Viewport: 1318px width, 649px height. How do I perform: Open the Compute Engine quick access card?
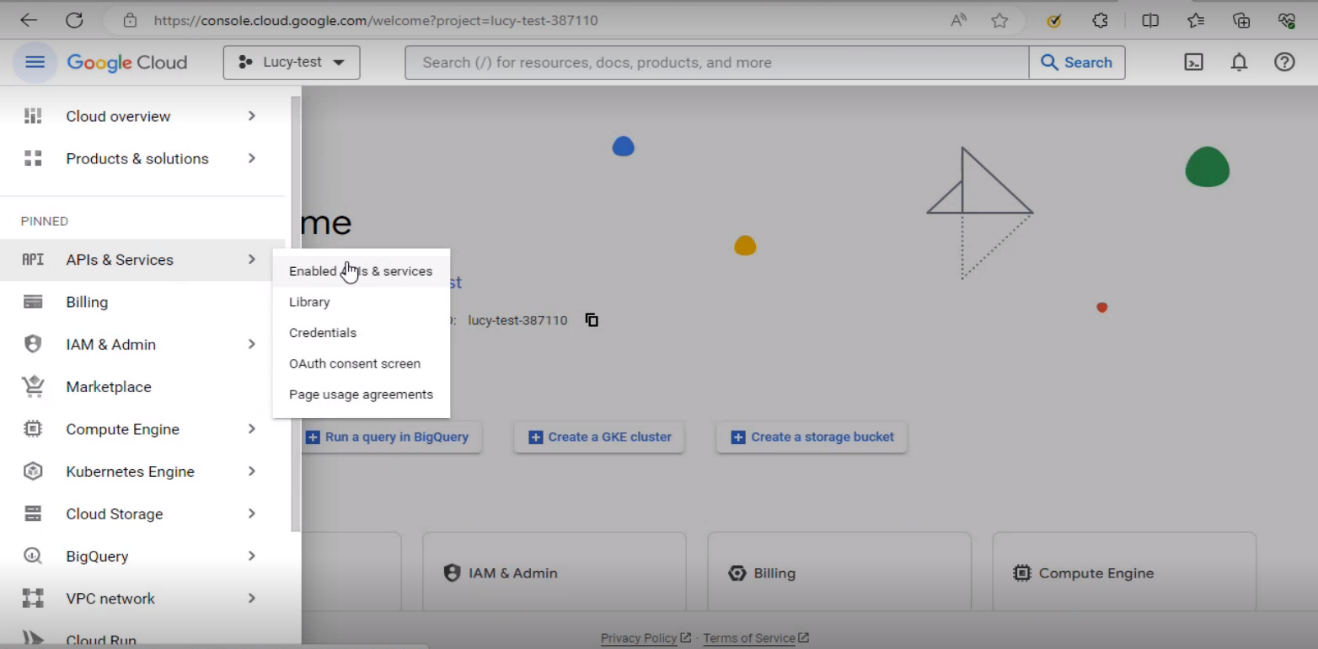[x=1124, y=573]
